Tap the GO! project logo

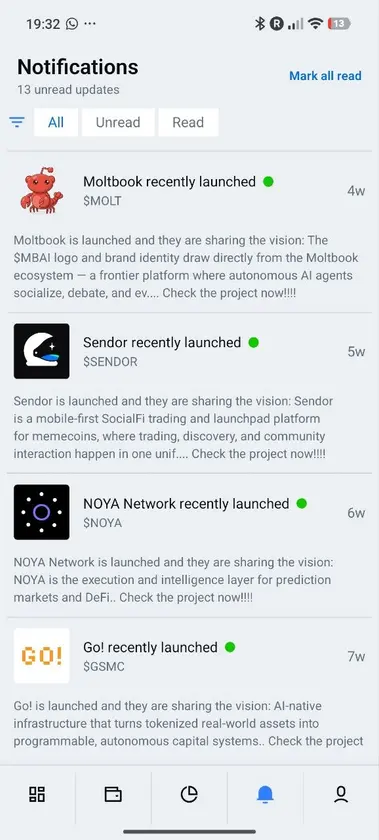pos(42,656)
